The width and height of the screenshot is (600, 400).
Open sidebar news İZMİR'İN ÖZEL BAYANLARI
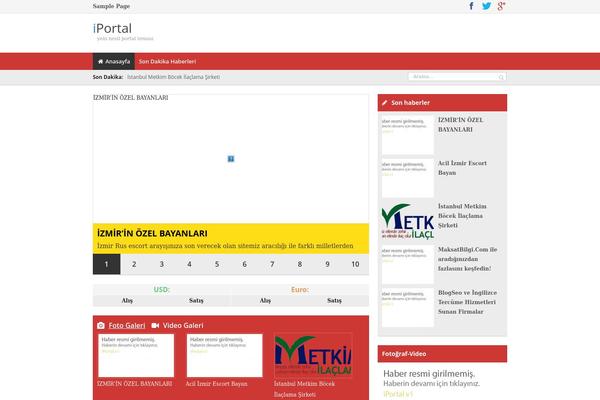coord(460,125)
